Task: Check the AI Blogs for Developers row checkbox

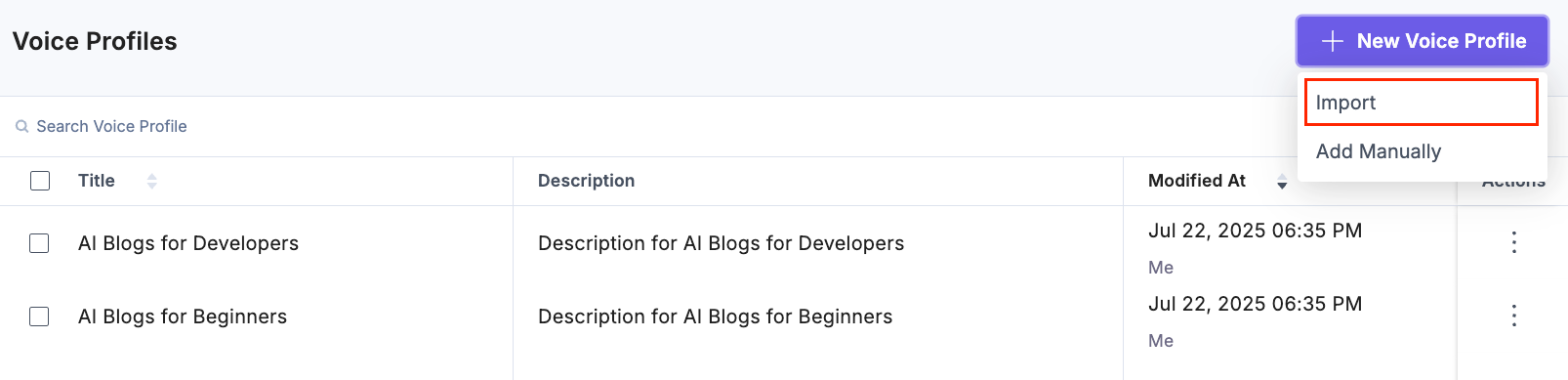Action: (x=39, y=243)
